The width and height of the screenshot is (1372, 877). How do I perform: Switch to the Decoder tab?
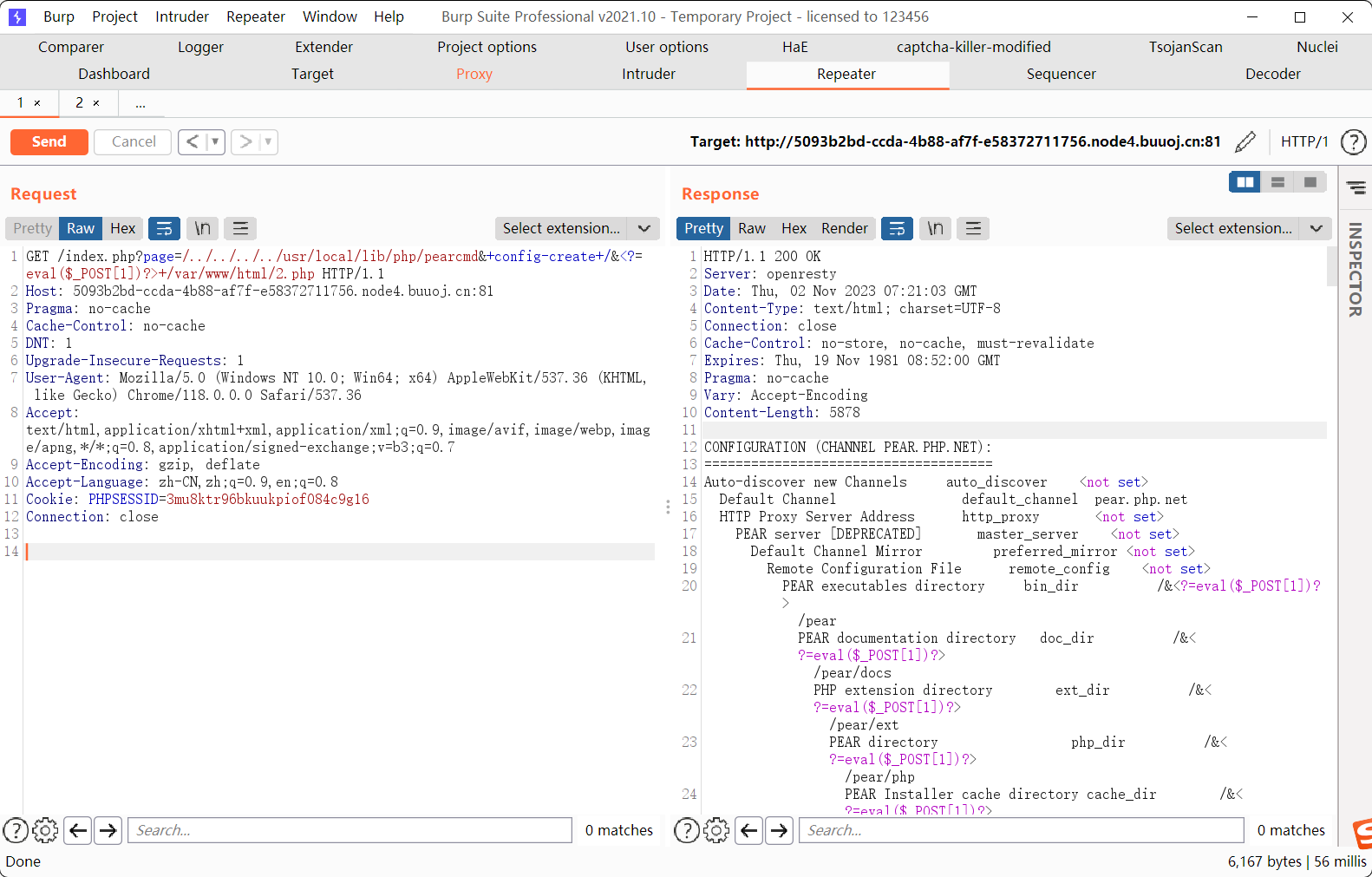(1272, 74)
